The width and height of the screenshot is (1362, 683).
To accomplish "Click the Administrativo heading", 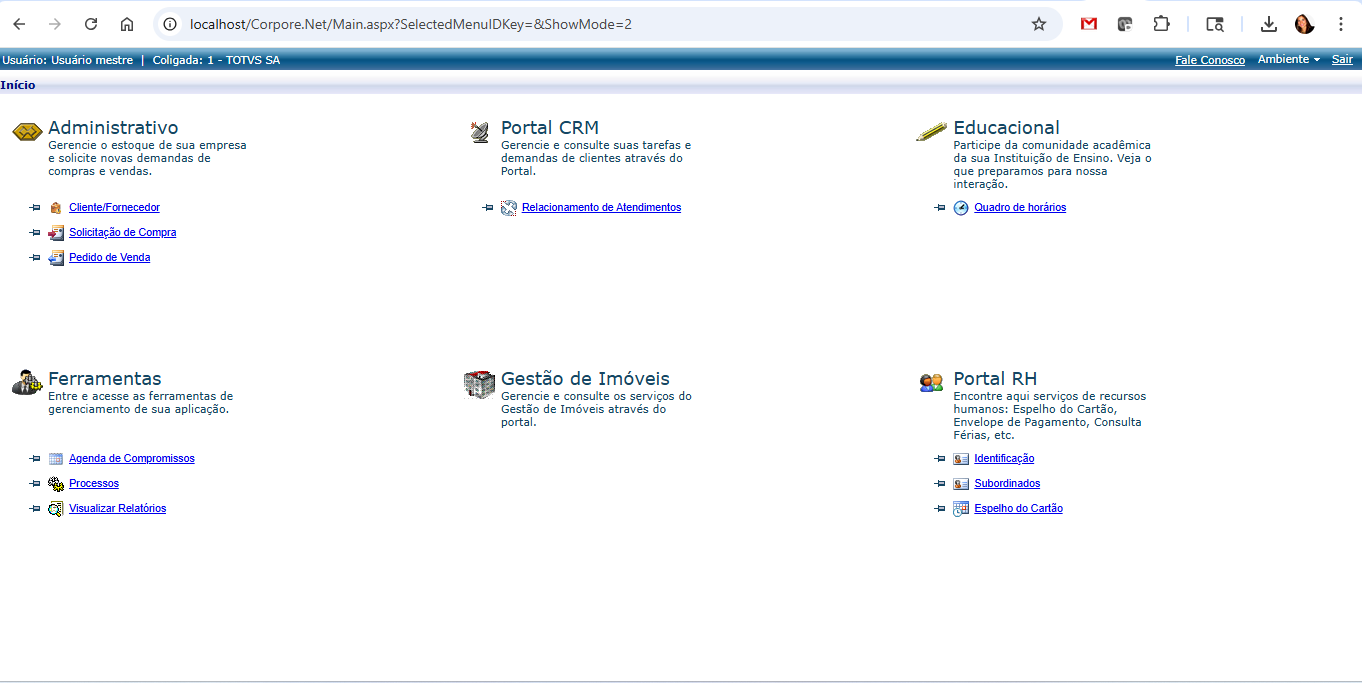I will pyautogui.click(x=113, y=127).
